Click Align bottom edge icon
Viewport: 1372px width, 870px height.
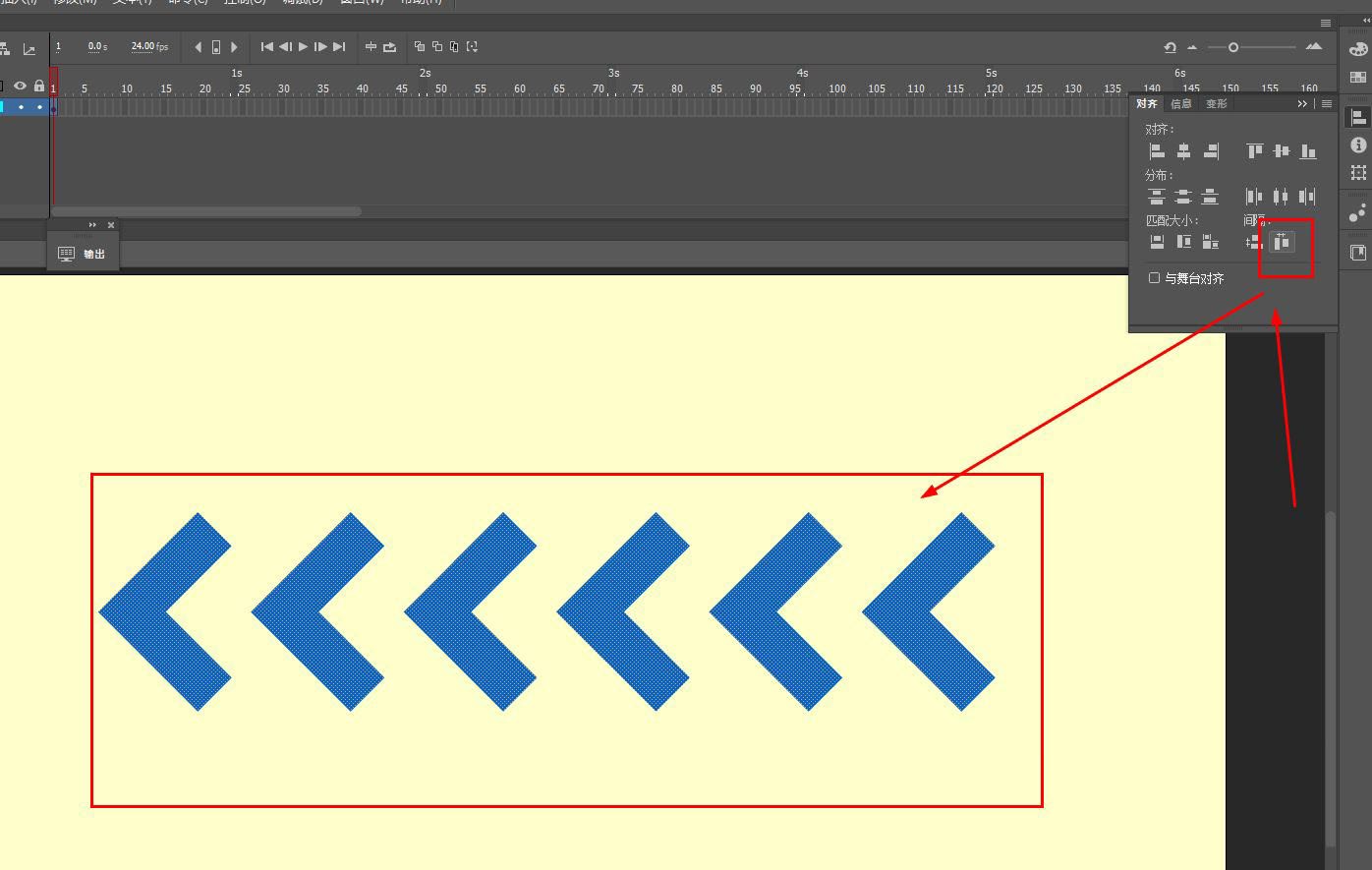coord(1308,151)
